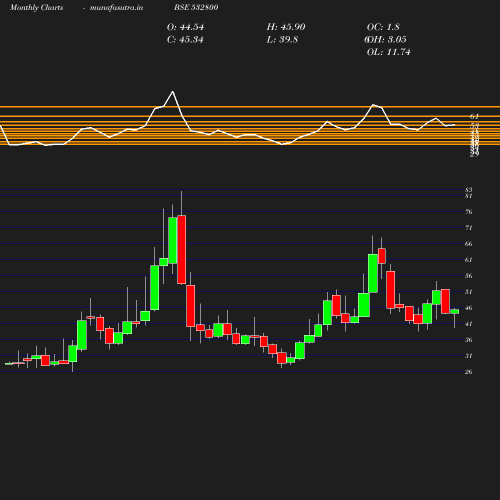Click the close value "C: 45.34"
The image size is (500, 500).
(185, 40)
